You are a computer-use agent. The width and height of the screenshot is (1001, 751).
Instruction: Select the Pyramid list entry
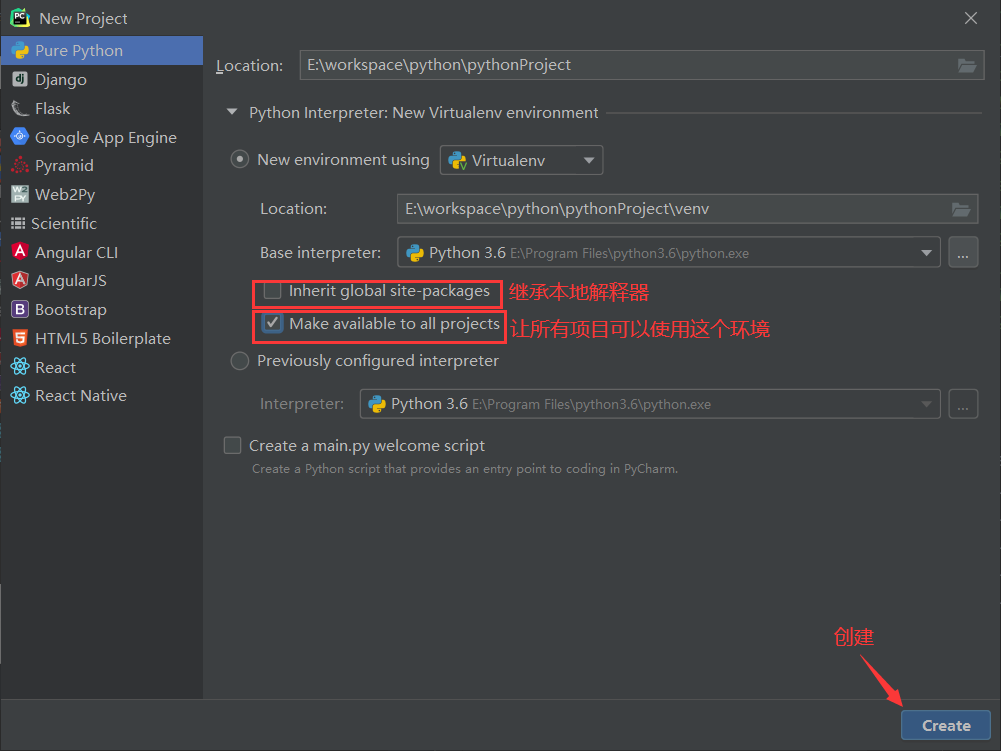pyautogui.click(x=102, y=165)
